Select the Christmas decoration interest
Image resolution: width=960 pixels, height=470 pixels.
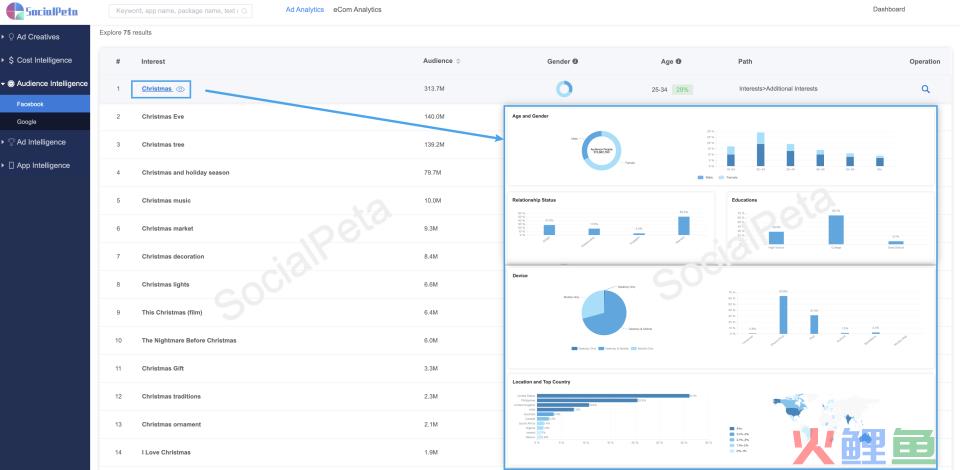[173, 256]
